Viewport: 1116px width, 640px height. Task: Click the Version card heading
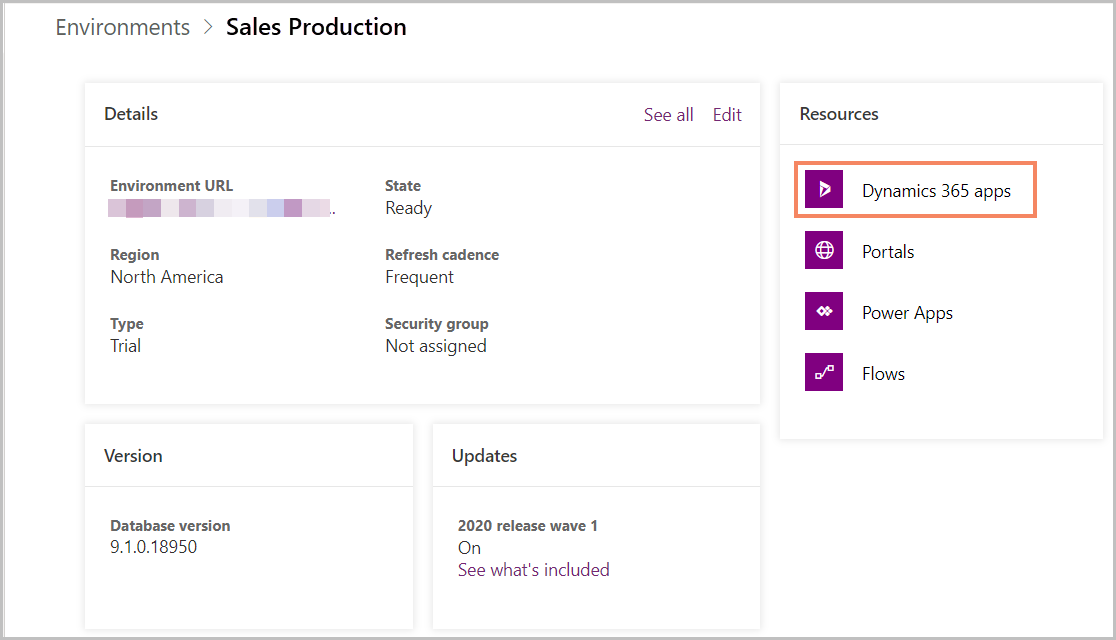(133, 456)
